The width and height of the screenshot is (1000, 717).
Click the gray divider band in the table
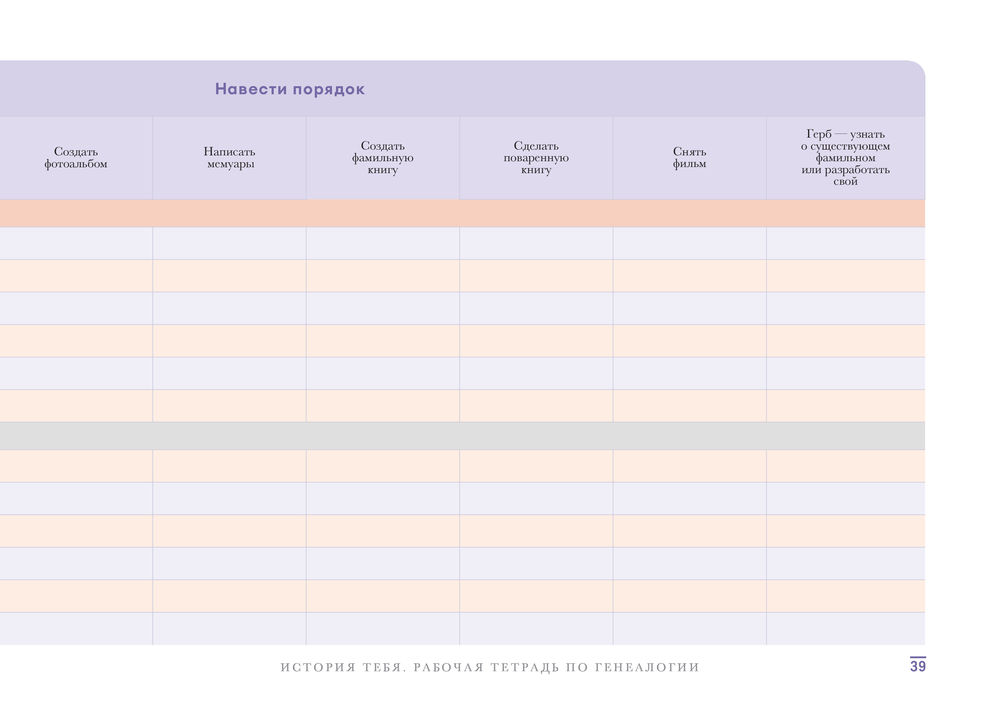460,436
